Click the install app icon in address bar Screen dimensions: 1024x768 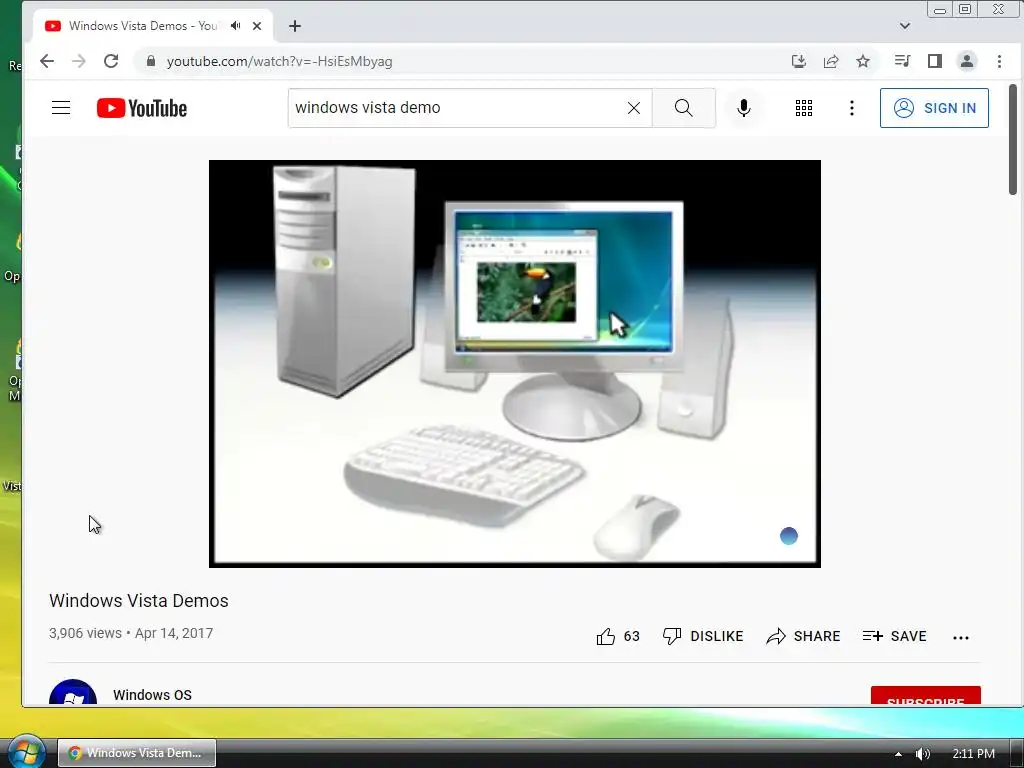pos(798,61)
